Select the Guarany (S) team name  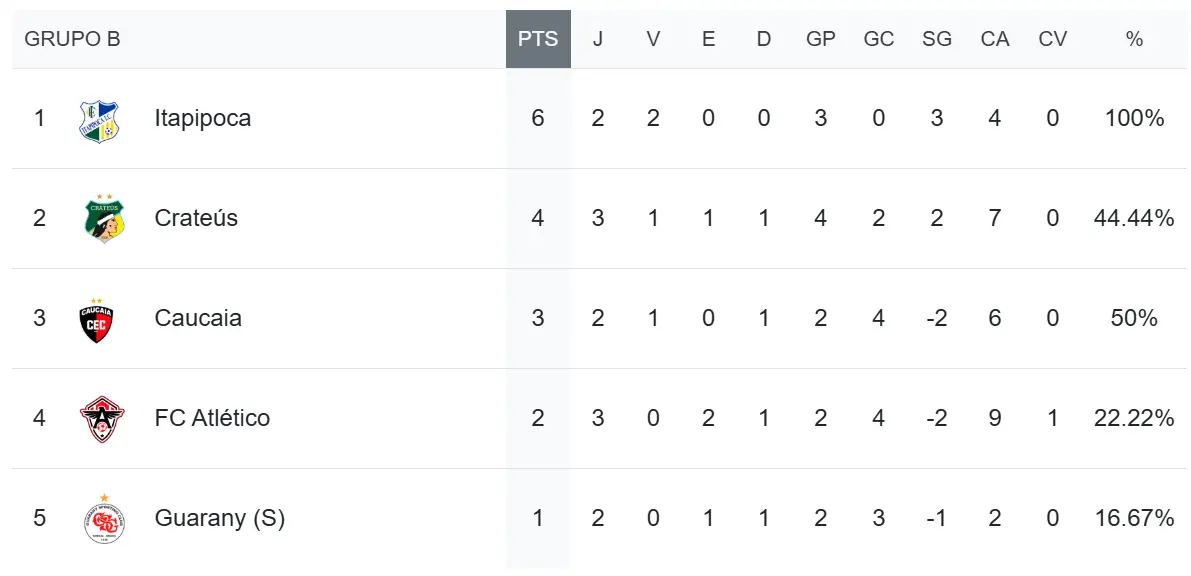point(220,518)
